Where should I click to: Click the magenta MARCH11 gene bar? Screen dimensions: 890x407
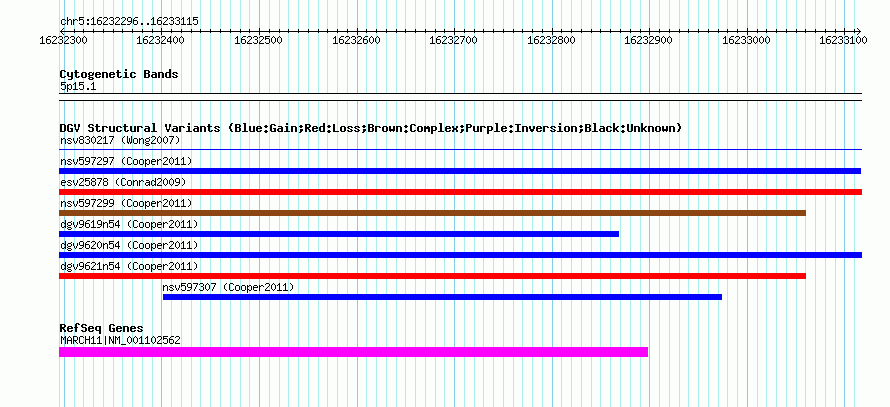(x=354, y=352)
